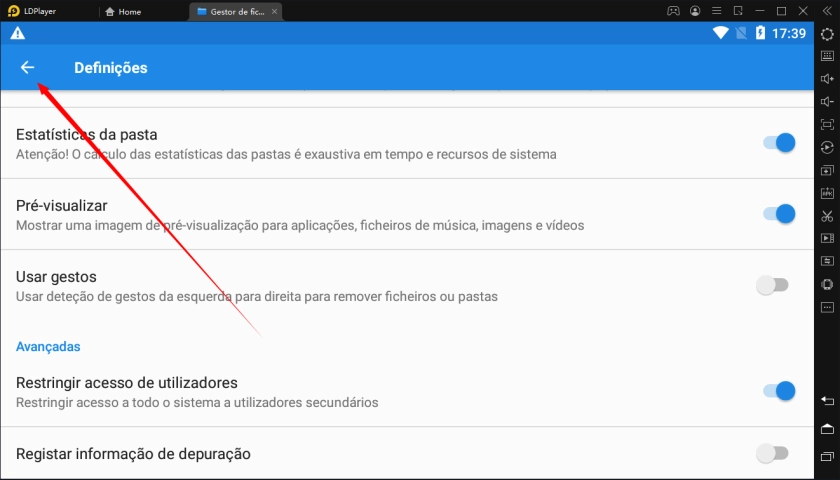Maximize the LDPlayer window
This screenshot has height=480, width=840.
click(x=781, y=11)
